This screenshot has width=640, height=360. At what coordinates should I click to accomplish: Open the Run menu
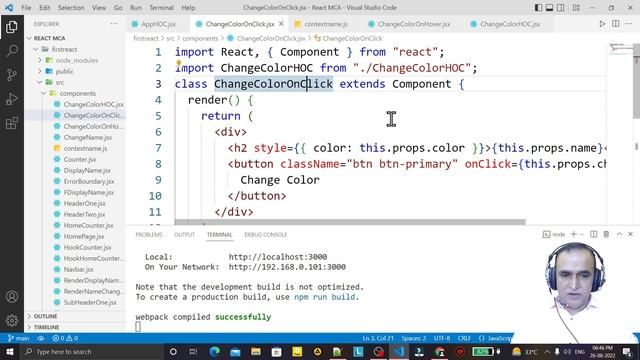[x=136, y=8]
